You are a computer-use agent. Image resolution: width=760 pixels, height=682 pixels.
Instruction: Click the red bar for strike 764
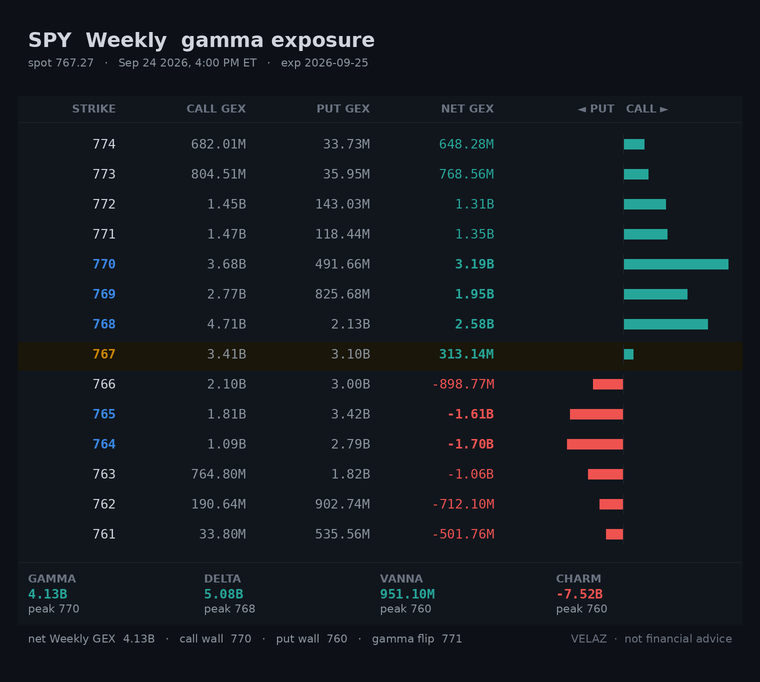595,444
